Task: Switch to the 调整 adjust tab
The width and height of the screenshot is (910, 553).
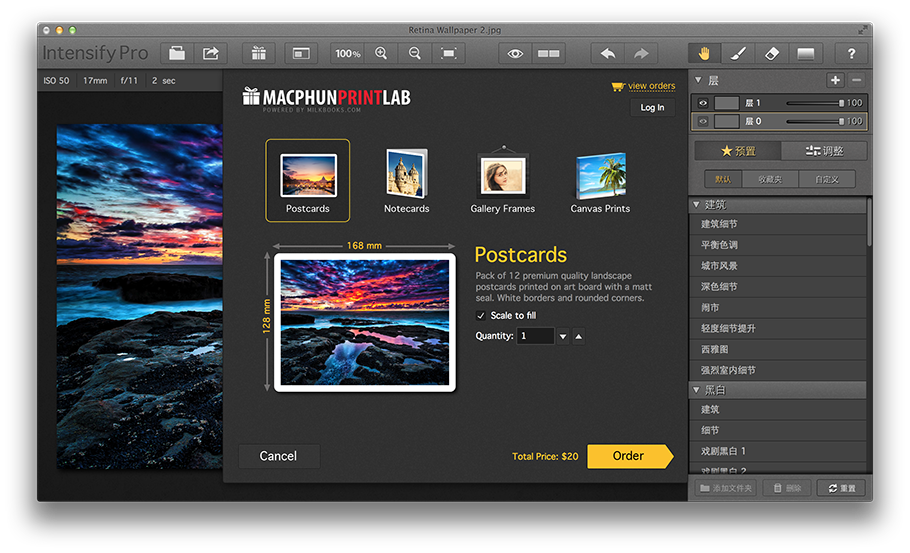Action: [x=824, y=151]
